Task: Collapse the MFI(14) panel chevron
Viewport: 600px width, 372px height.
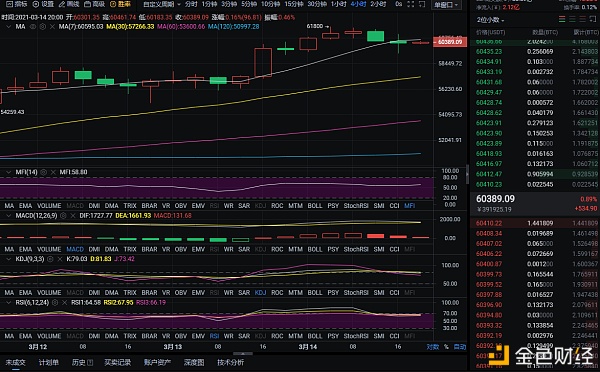Action: tap(8, 172)
